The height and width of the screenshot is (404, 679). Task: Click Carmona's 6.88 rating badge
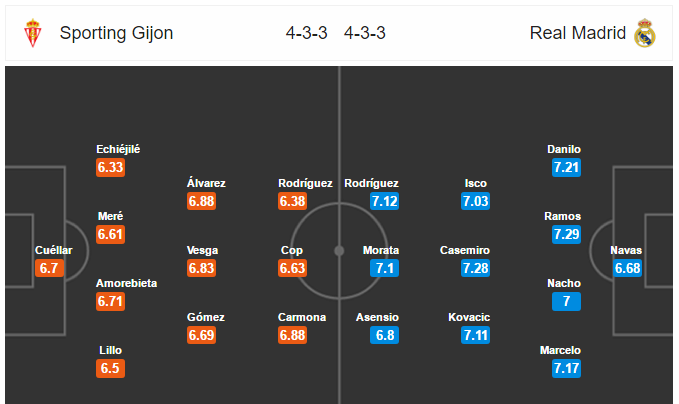click(292, 335)
